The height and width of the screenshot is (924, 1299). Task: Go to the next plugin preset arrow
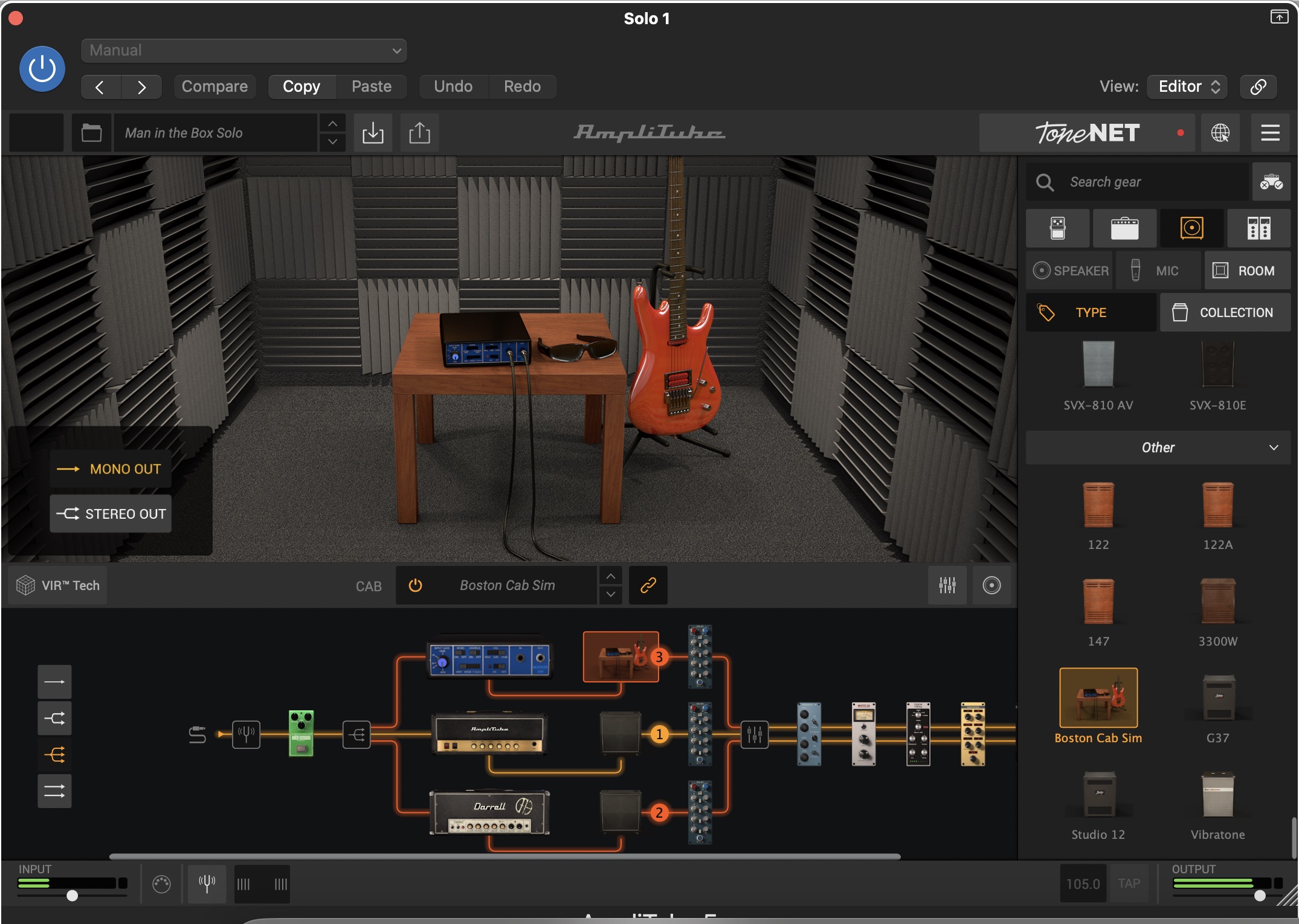141,87
